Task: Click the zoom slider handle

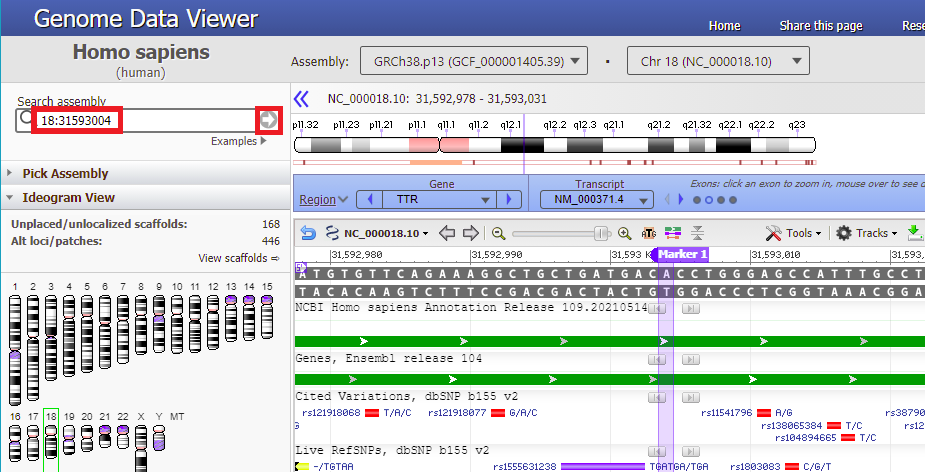Action: coord(601,234)
